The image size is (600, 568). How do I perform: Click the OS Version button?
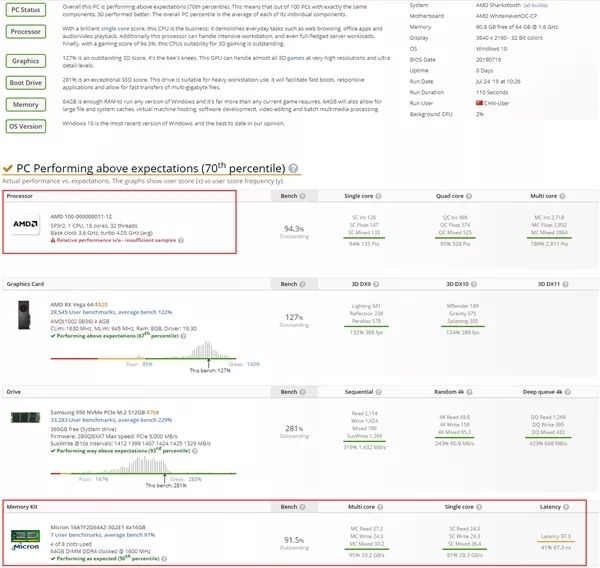(26, 126)
